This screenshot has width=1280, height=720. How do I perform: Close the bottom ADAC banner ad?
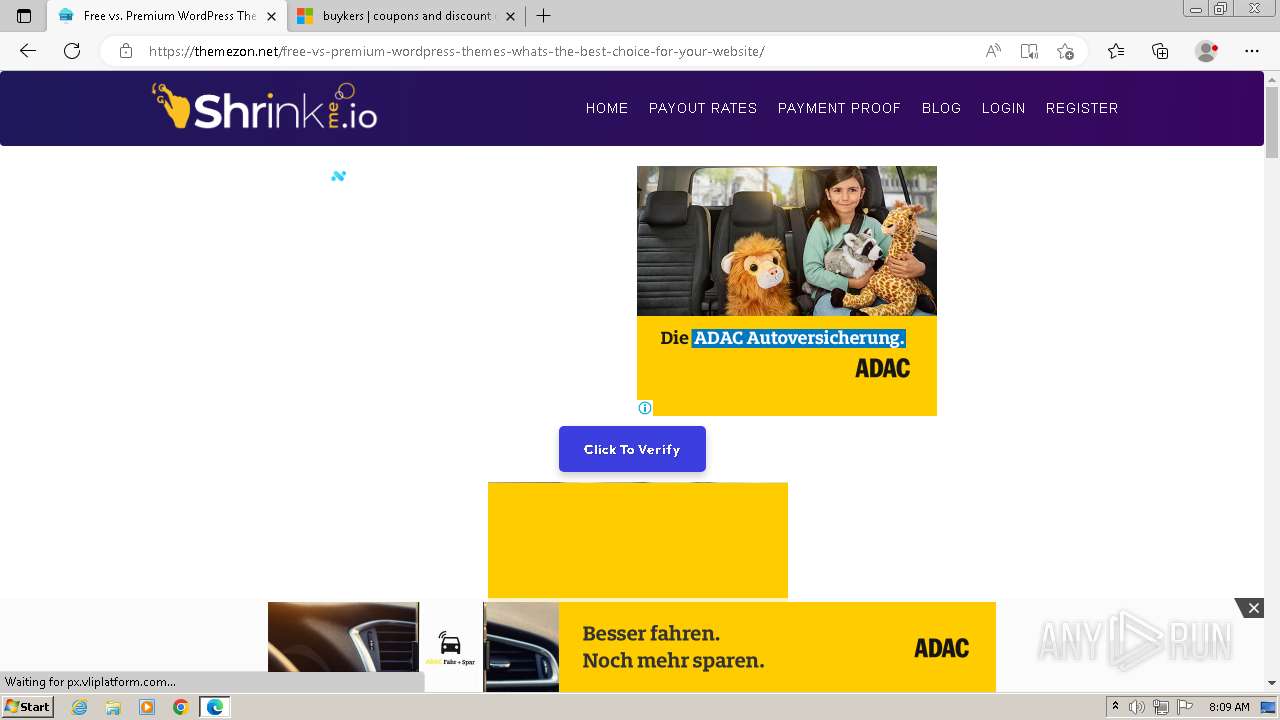click(1252, 608)
